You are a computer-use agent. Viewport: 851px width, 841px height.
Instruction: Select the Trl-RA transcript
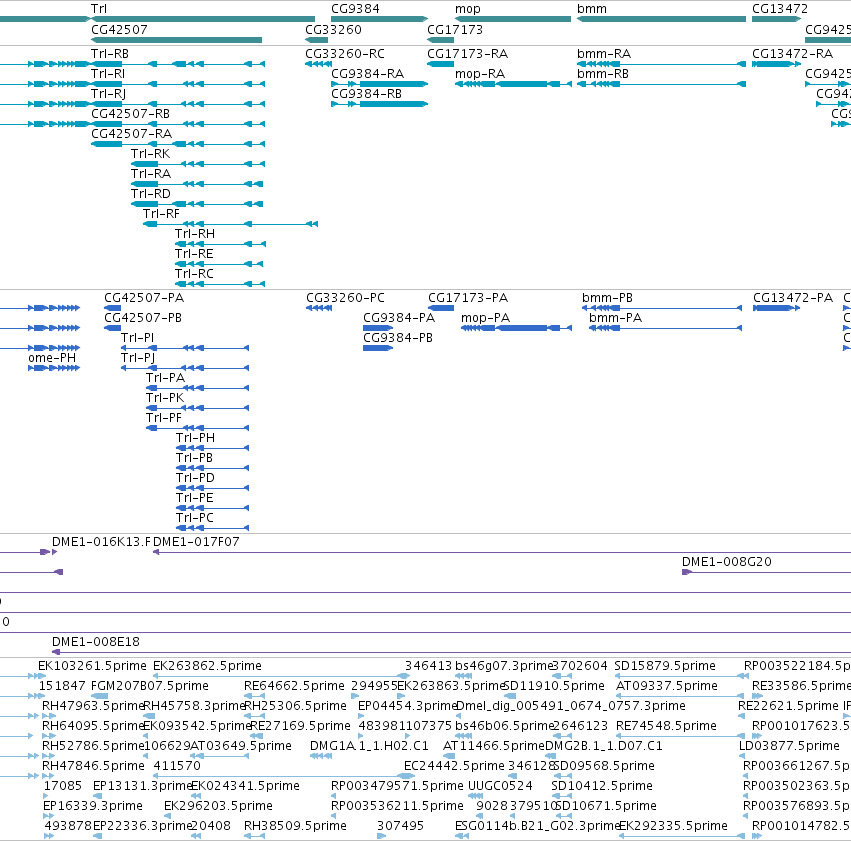coord(151,174)
